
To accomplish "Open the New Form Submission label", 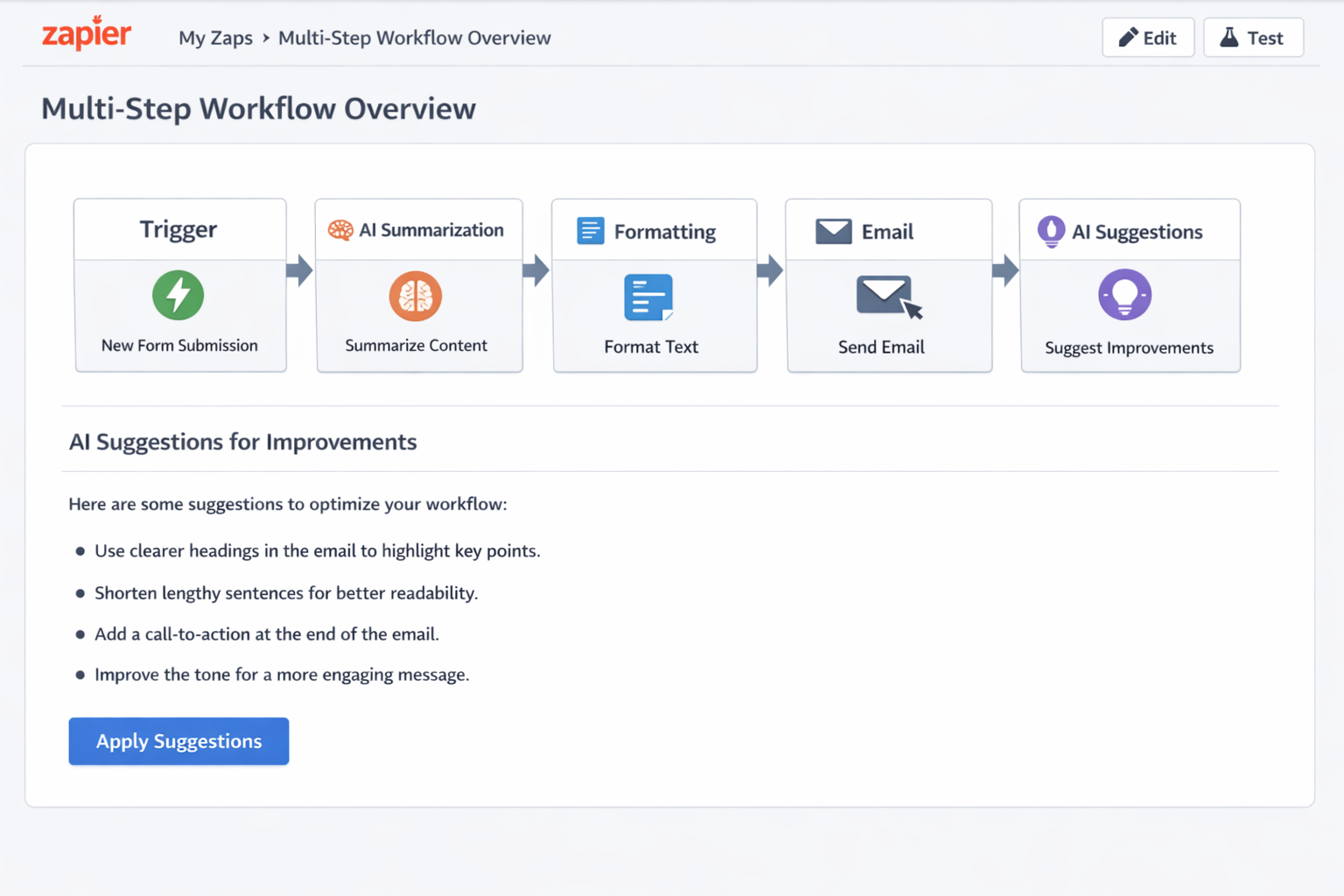I will (x=179, y=346).
